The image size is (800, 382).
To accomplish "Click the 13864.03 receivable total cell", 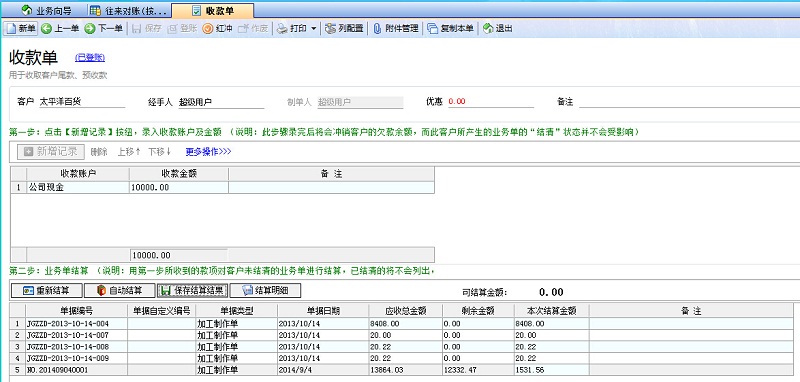I will pos(406,369).
